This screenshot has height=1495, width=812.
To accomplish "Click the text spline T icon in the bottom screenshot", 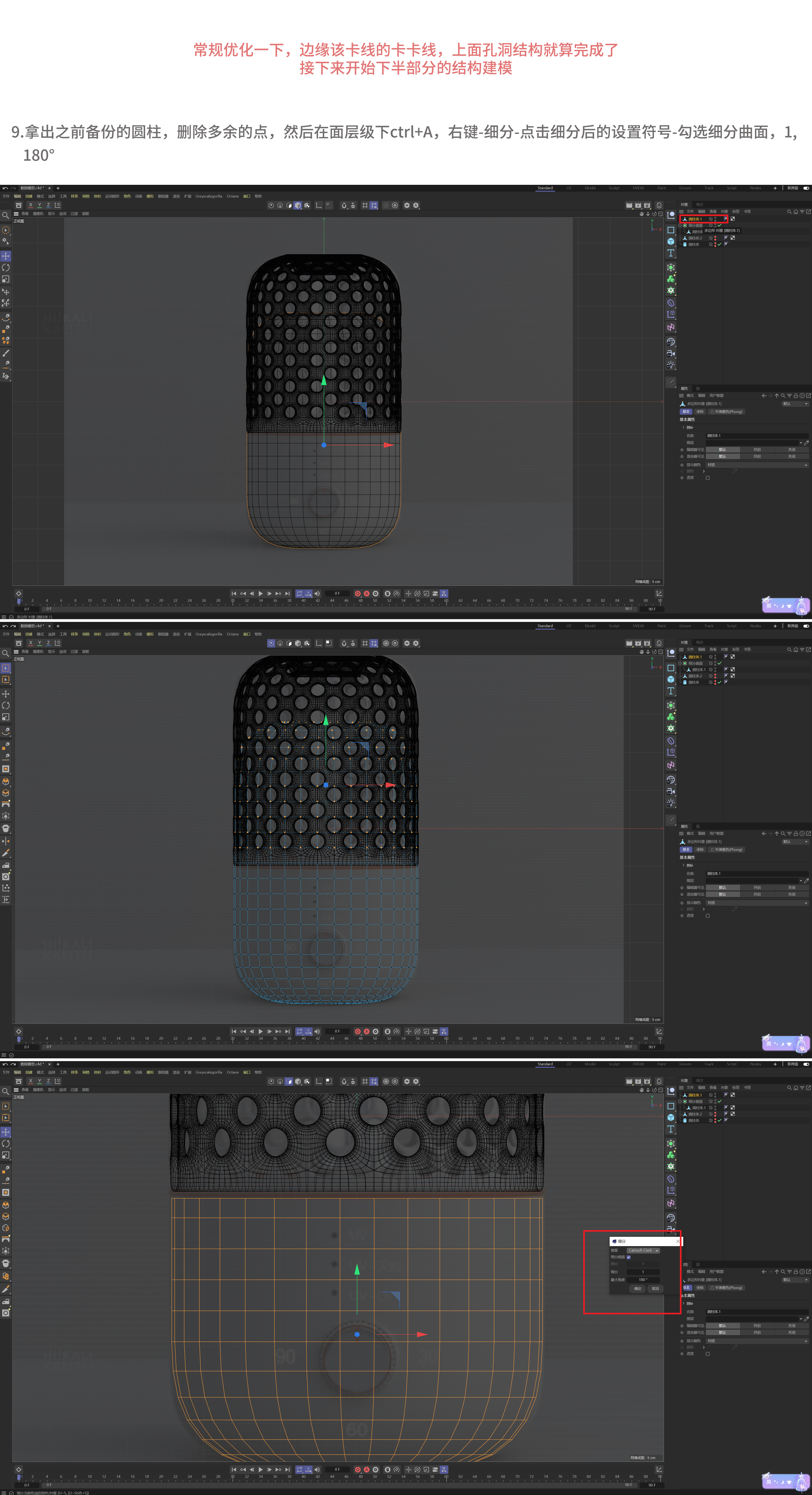I will (671, 1129).
